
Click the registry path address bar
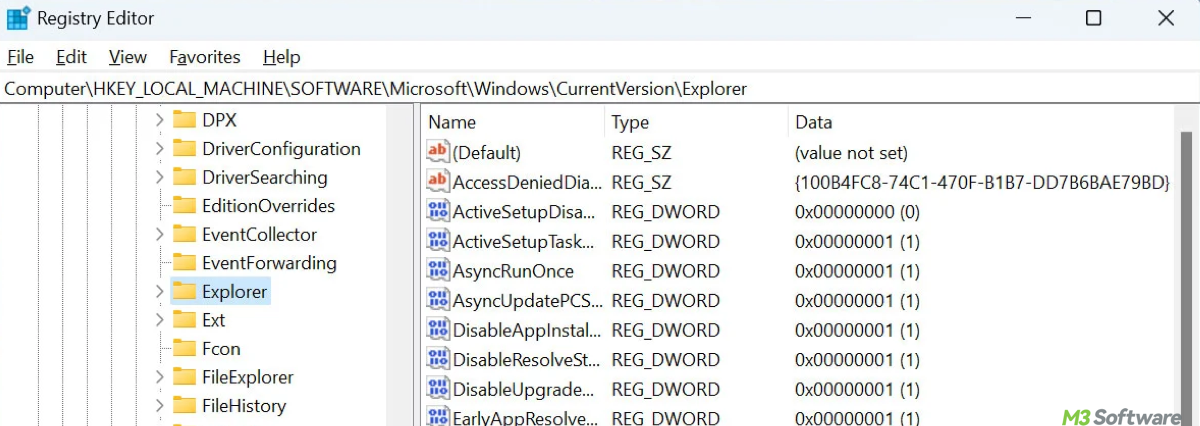[600, 88]
